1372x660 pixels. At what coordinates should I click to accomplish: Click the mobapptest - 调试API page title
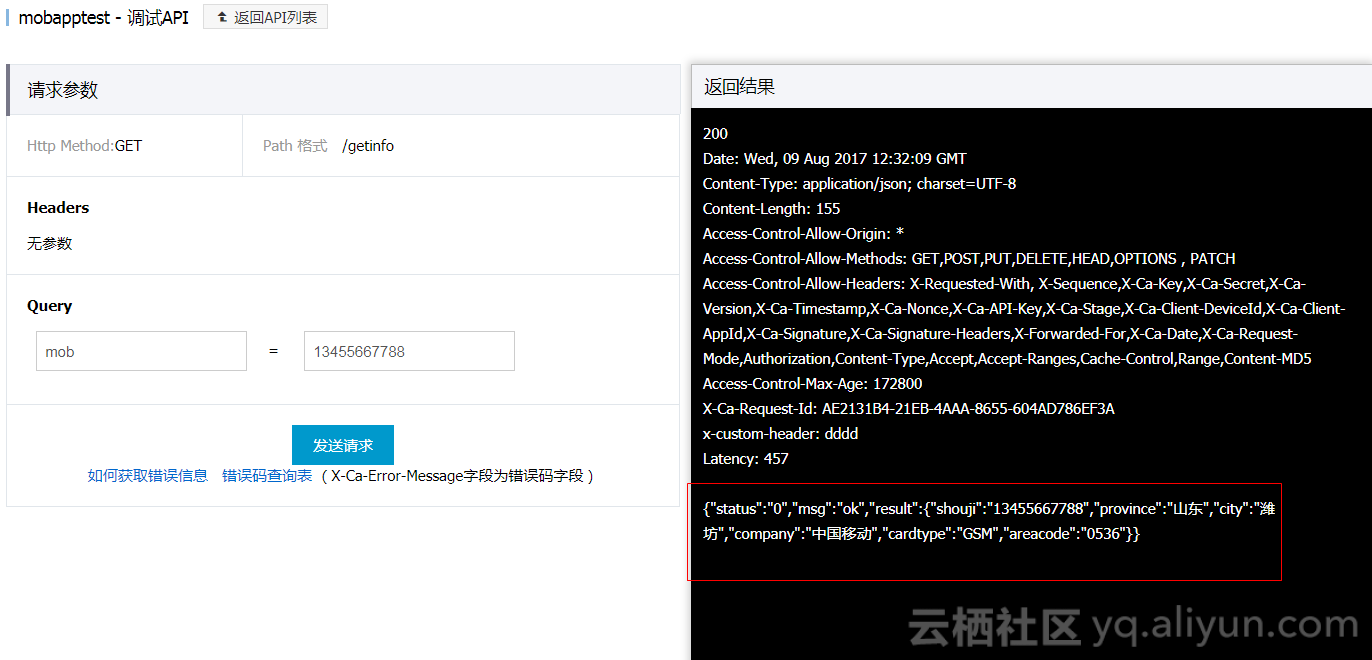click(x=103, y=18)
